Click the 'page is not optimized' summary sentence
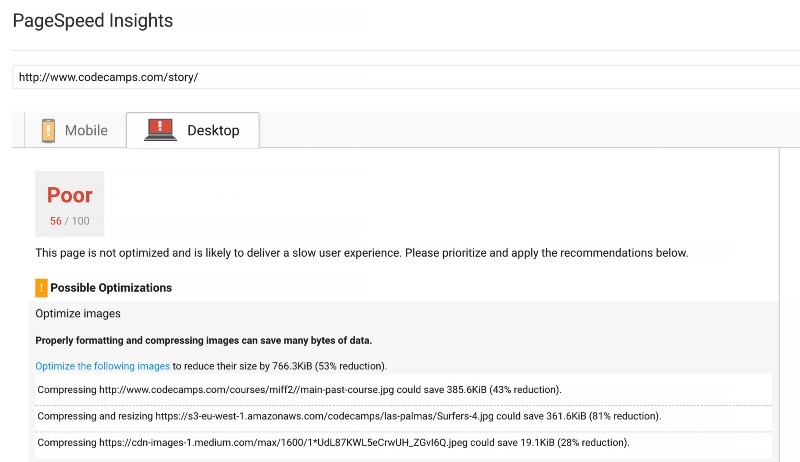 [361, 253]
